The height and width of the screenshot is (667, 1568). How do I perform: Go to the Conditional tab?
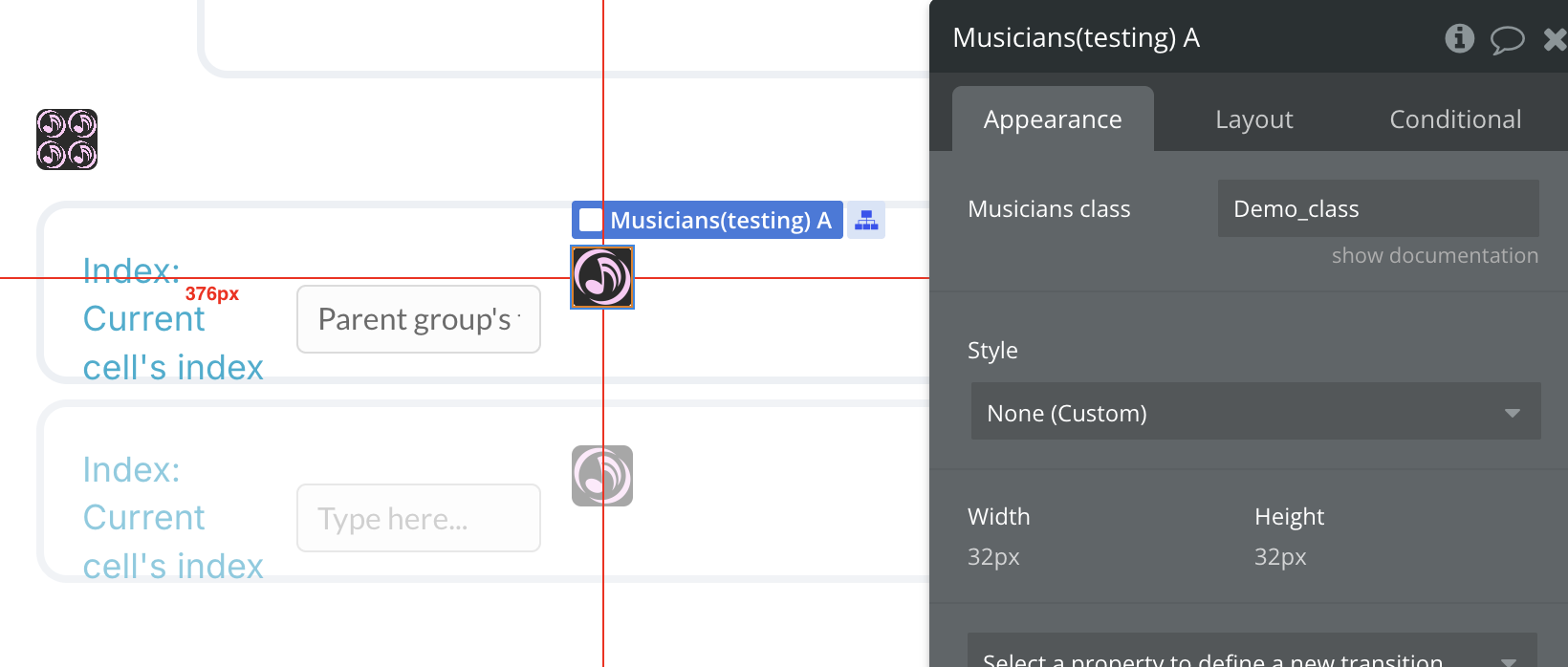click(1454, 119)
